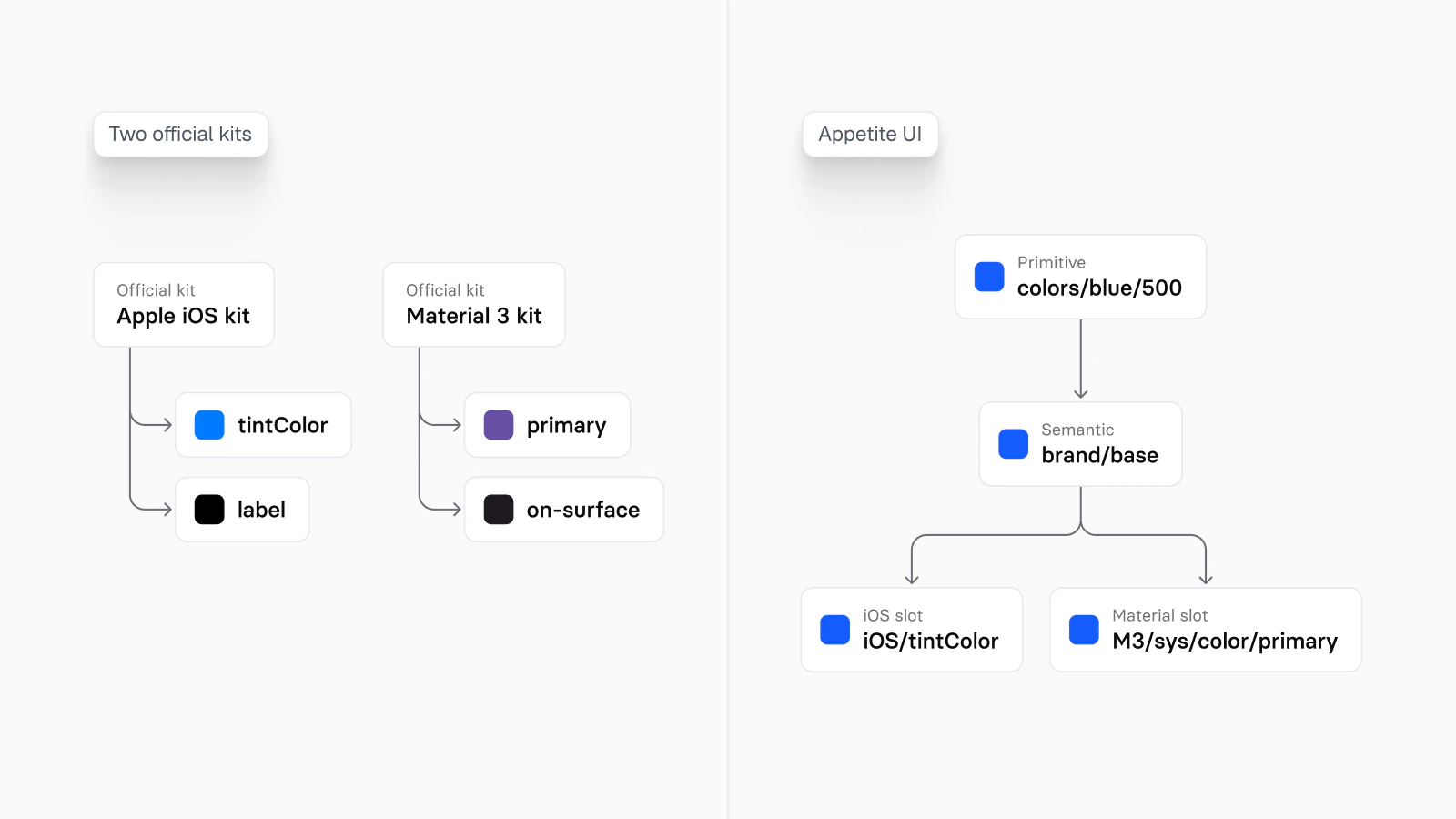Viewport: 1456px width, 819px height.
Task: Click the iOS/tintColor text
Action: [930, 642]
